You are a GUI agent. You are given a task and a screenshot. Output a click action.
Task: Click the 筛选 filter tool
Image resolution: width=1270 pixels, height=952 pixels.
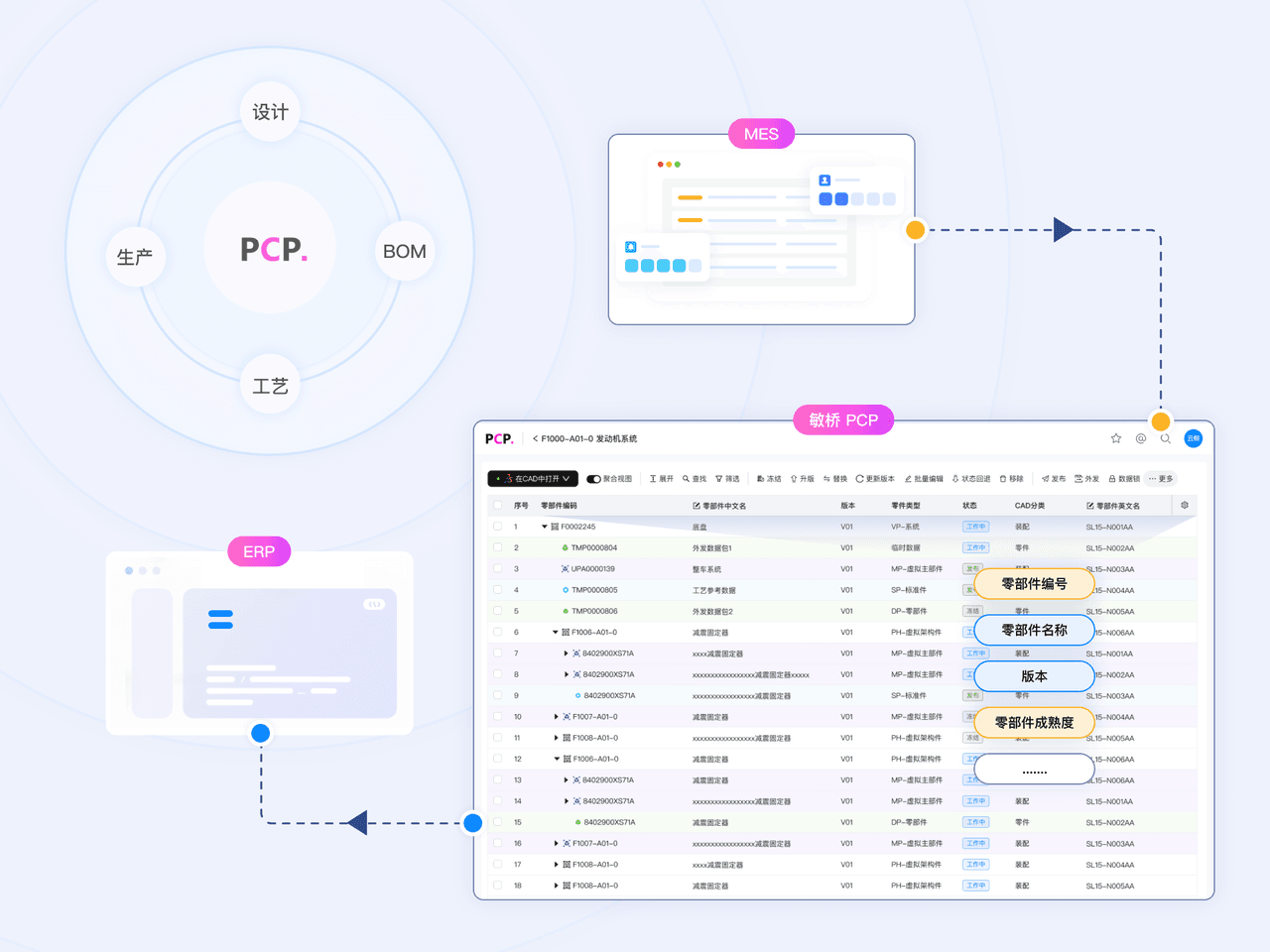727,479
